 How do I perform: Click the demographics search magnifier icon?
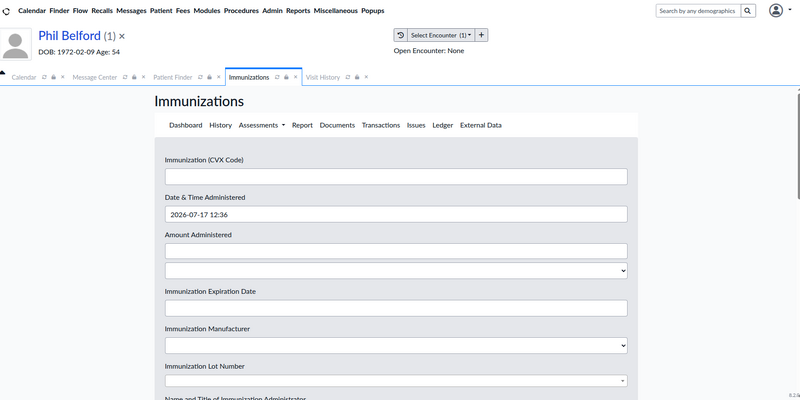pyautogui.click(x=748, y=11)
